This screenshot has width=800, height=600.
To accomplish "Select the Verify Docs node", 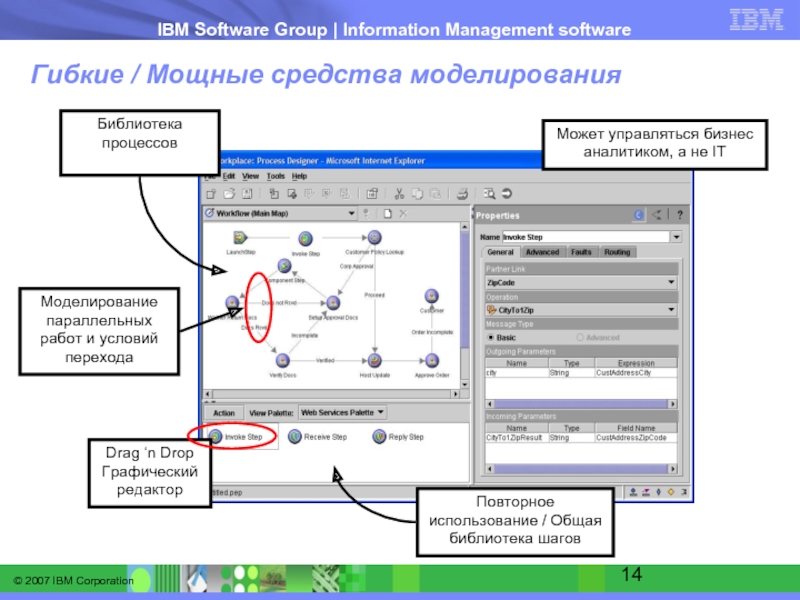I will point(282,360).
